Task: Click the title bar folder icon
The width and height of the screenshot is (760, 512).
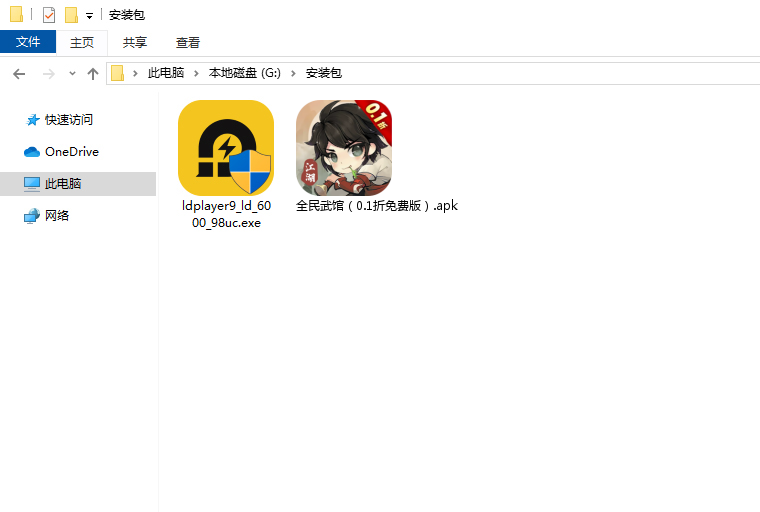Action: pos(16,14)
